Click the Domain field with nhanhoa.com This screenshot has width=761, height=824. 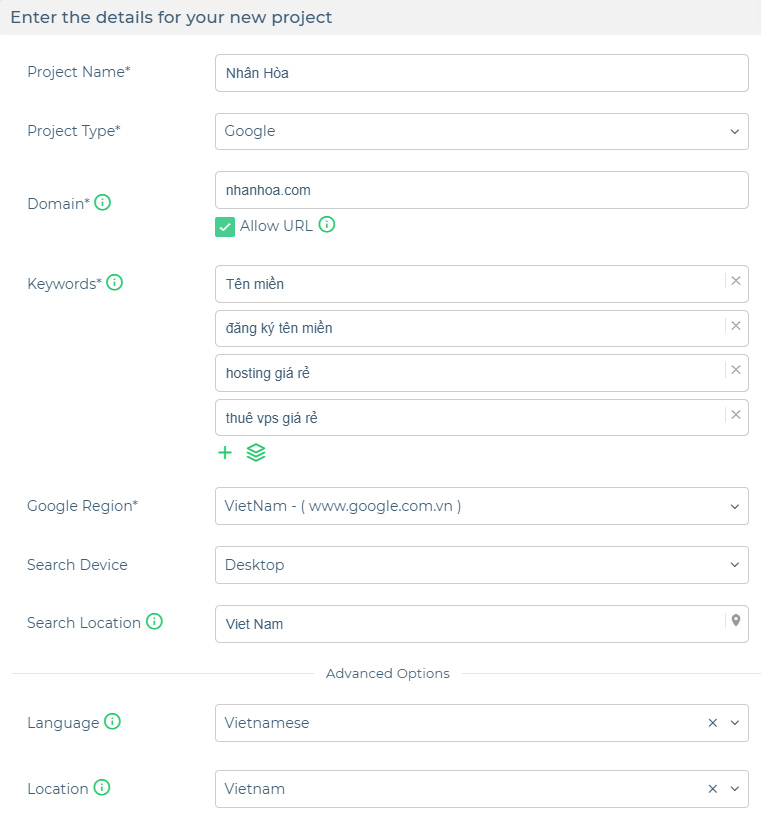tap(481, 190)
